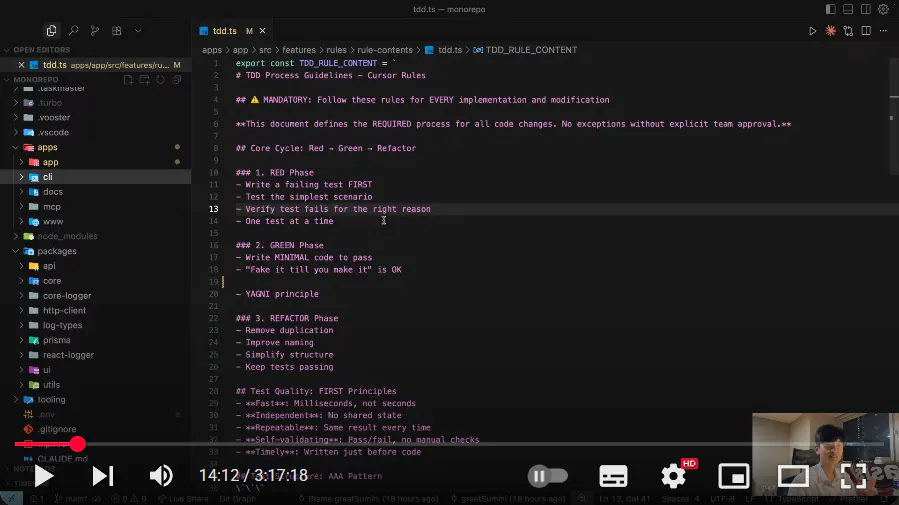Open the Source Control view icon
The image size is (899, 505).
tap(95, 31)
